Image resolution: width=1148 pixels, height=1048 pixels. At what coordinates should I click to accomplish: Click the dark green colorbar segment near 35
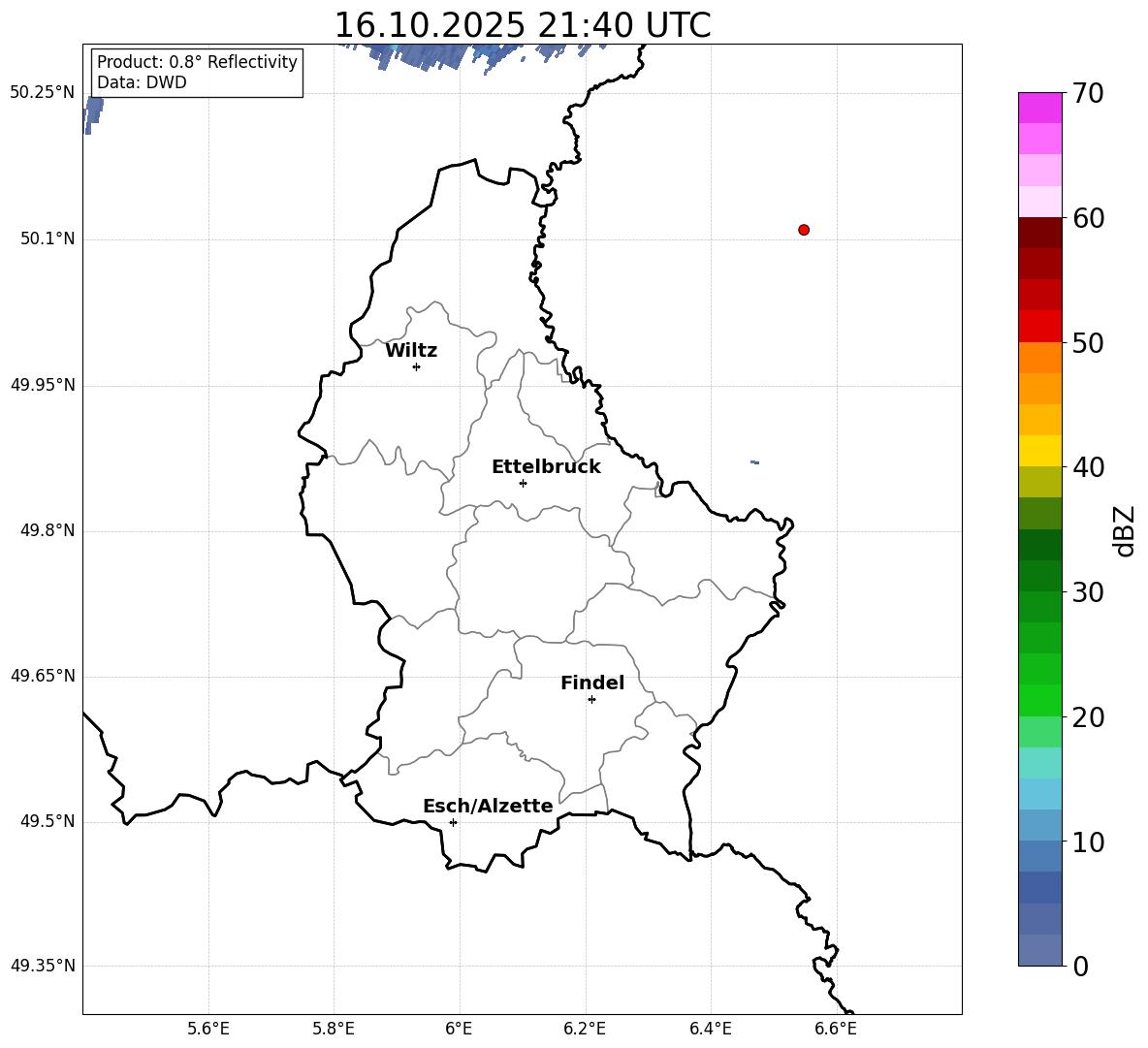click(x=1039, y=545)
